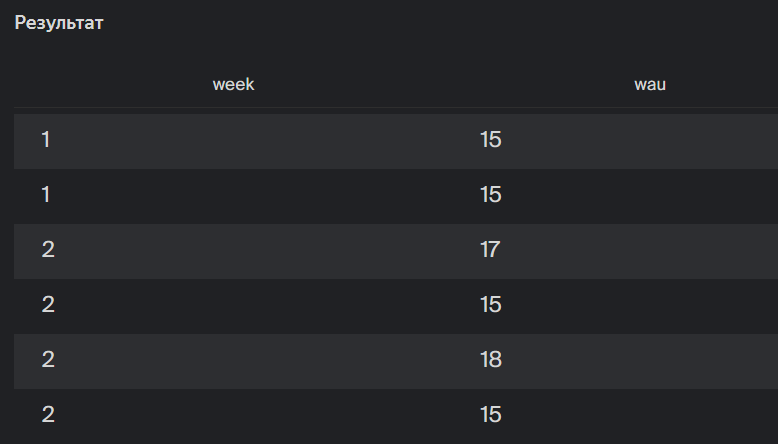
Task: Select the last visible result row
Action: point(300,414)
